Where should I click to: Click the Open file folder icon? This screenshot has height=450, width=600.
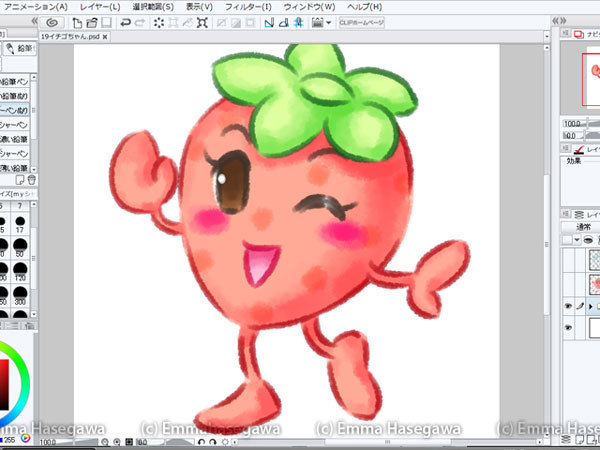coord(92,23)
